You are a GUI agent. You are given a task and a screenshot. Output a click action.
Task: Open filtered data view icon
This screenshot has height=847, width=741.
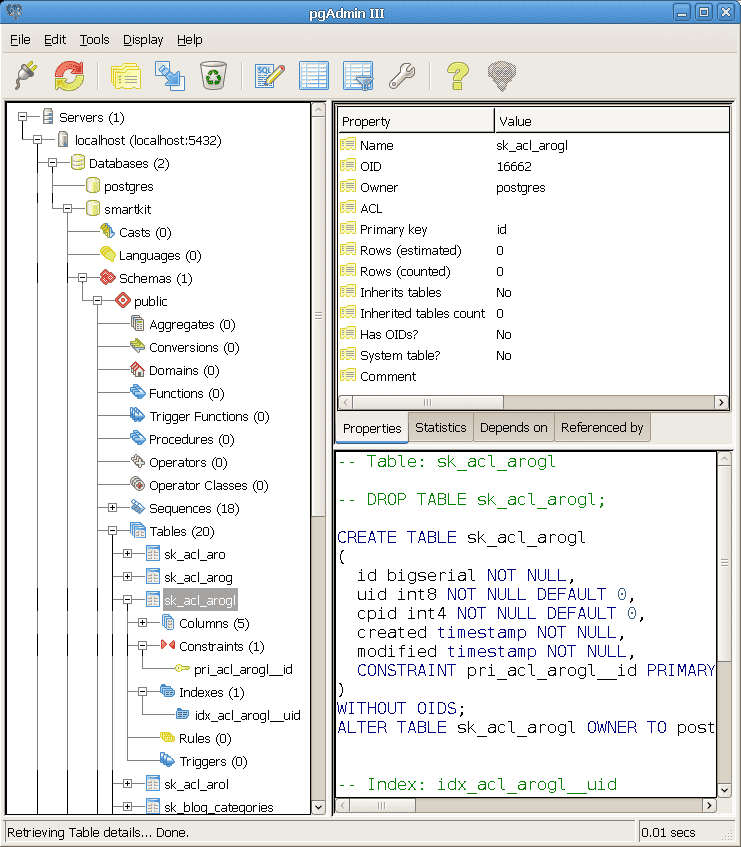pos(358,75)
